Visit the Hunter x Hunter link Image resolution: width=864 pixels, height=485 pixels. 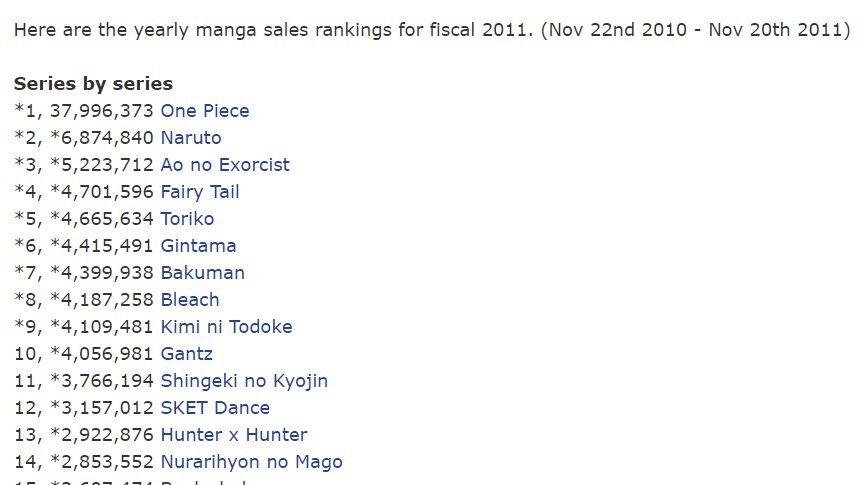click(233, 435)
